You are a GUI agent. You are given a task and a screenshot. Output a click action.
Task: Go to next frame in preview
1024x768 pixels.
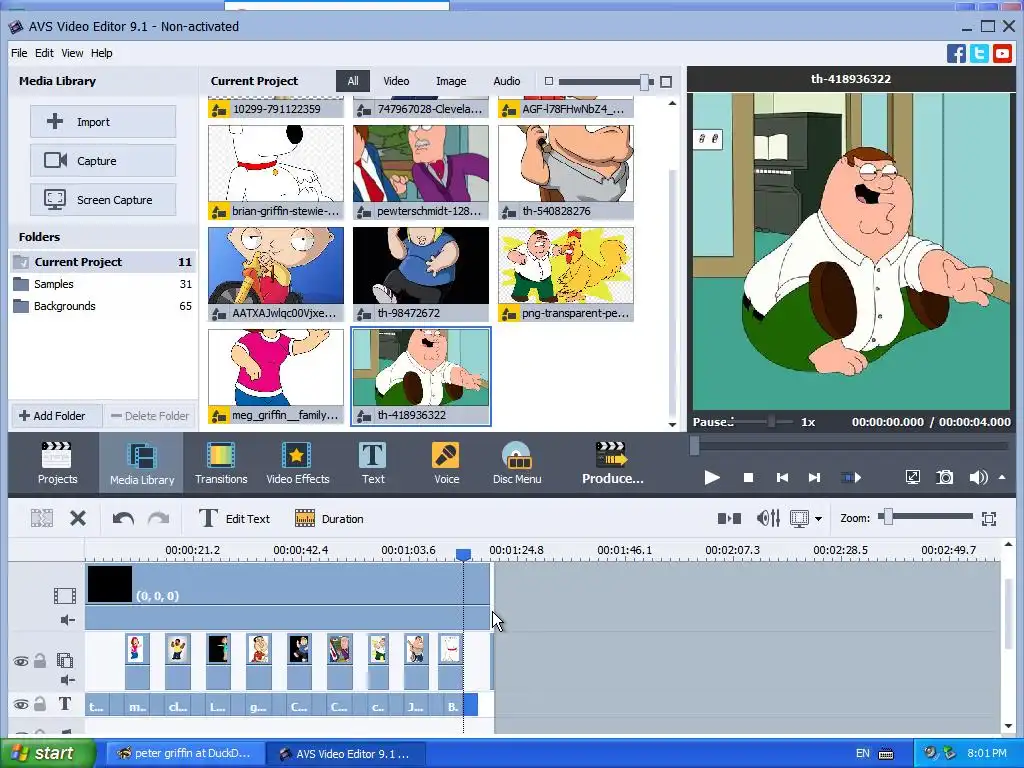[x=814, y=478]
